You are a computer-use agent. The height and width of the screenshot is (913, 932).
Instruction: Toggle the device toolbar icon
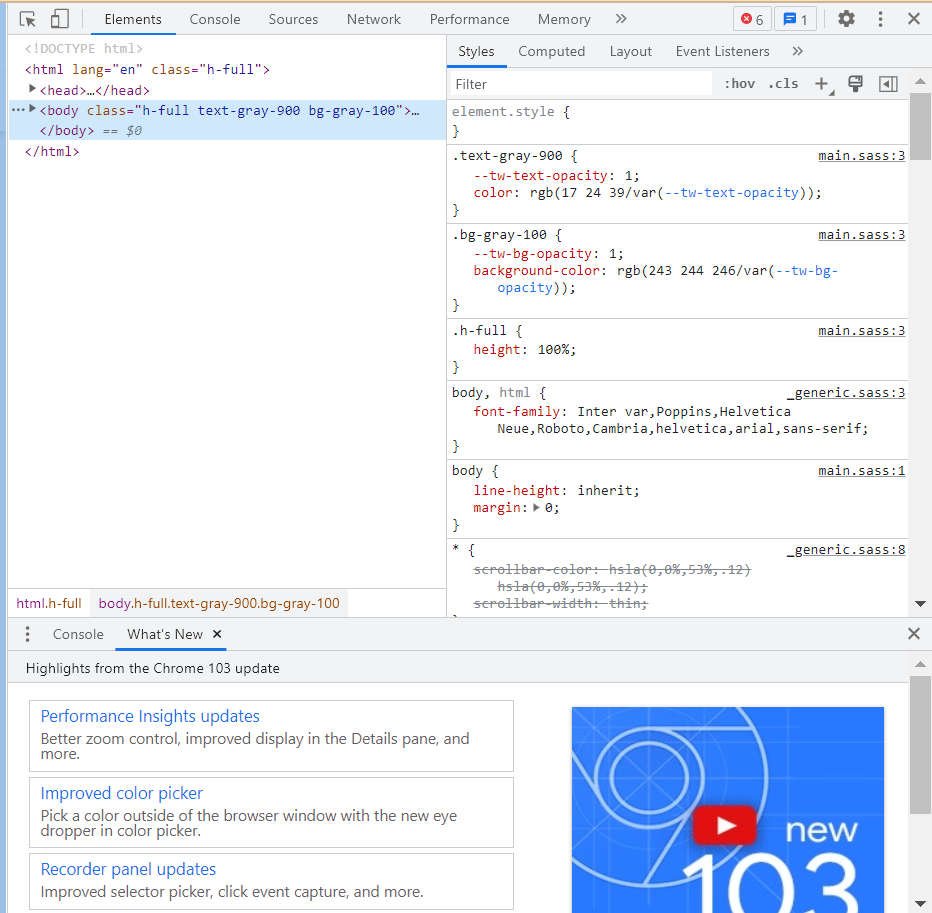(60, 19)
